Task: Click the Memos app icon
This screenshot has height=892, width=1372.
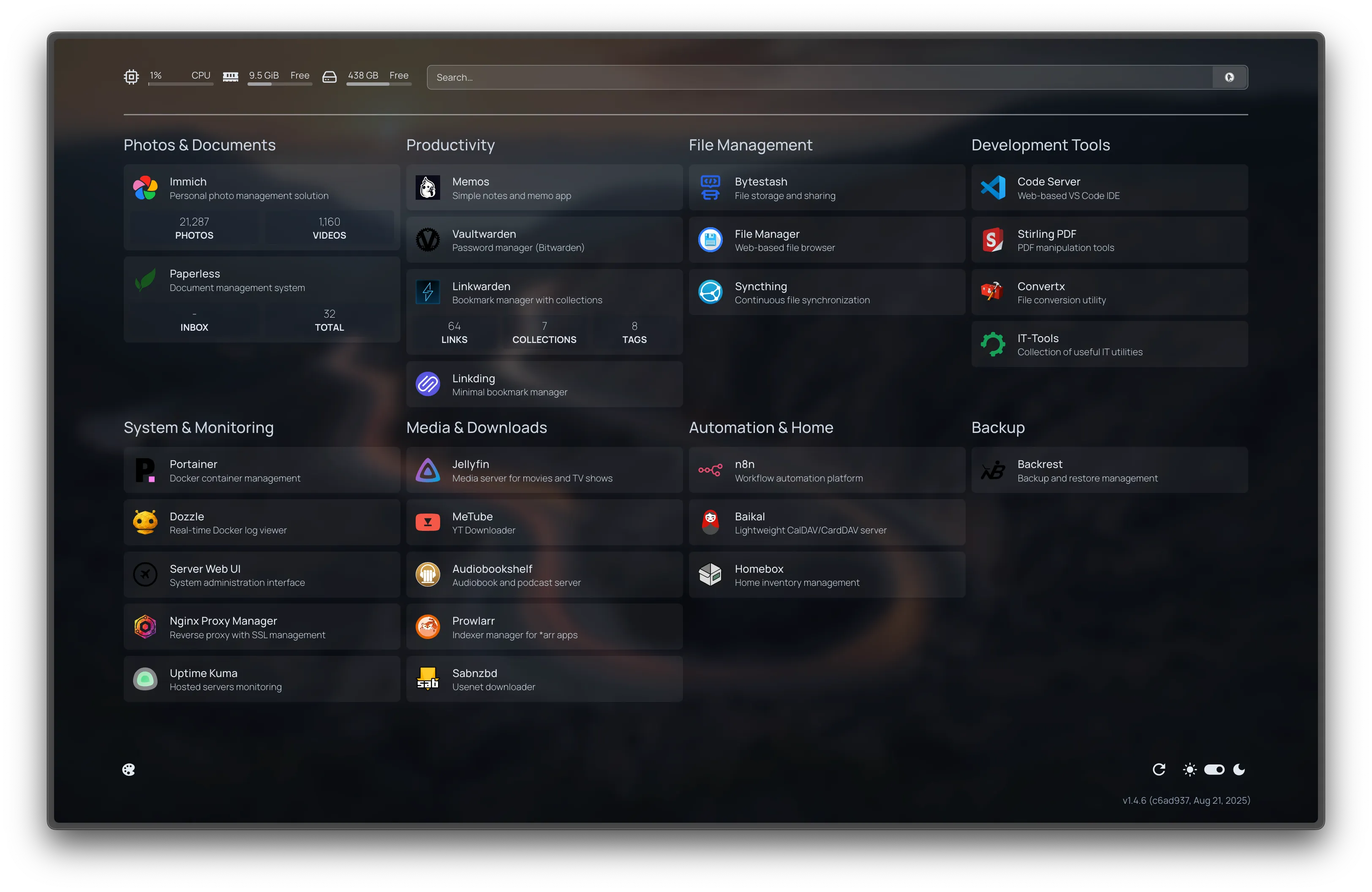Action: tap(428, 188)
